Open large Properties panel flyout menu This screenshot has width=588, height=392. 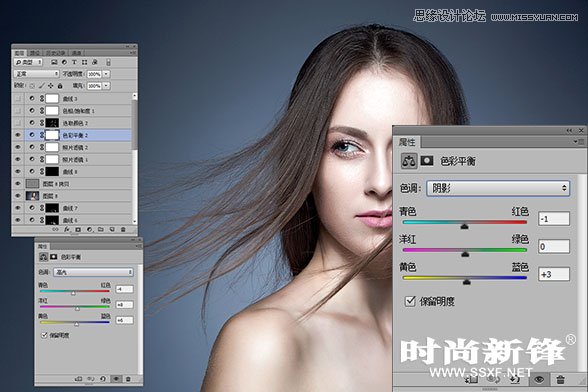[578, 141]
